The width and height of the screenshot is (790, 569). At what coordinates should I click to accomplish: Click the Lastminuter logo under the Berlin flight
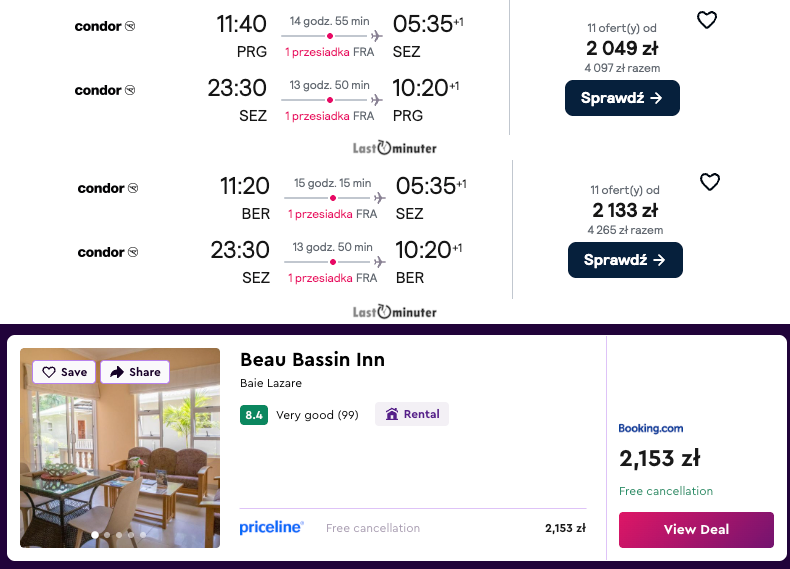click(394, 312)
